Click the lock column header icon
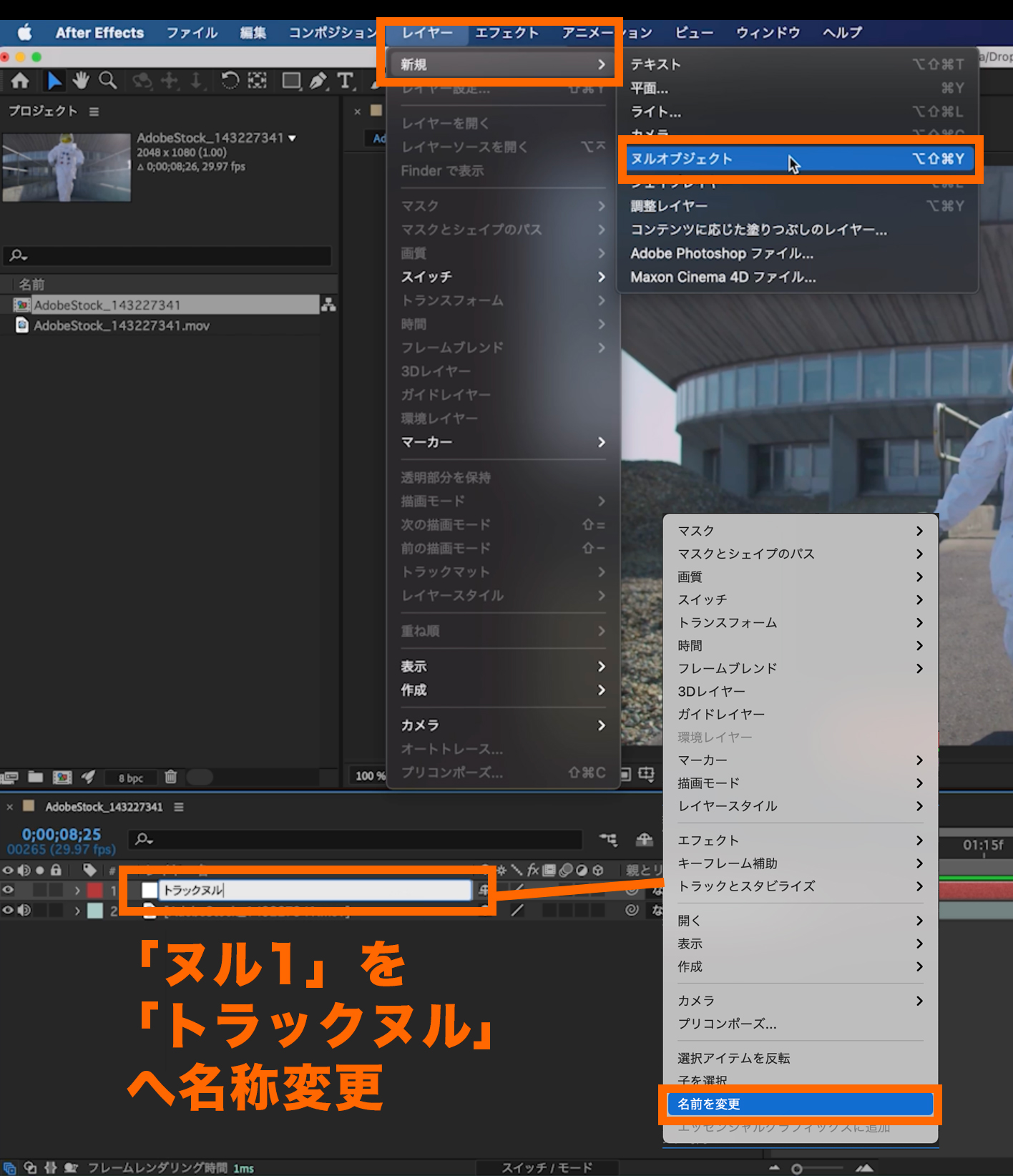This screenshot has height=1176, width=1013. tap(56, 870)
